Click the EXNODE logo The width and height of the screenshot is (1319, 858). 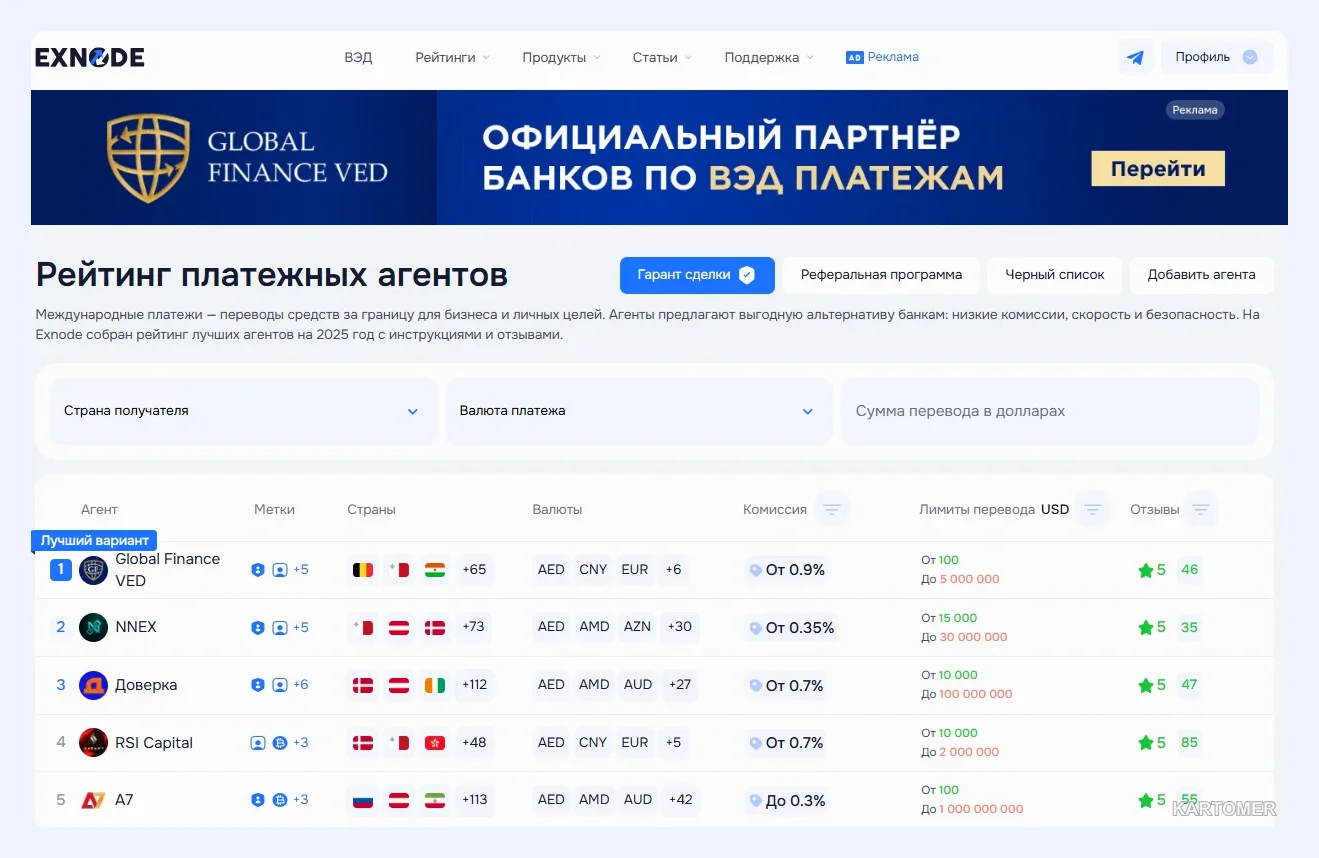(90, 57)
